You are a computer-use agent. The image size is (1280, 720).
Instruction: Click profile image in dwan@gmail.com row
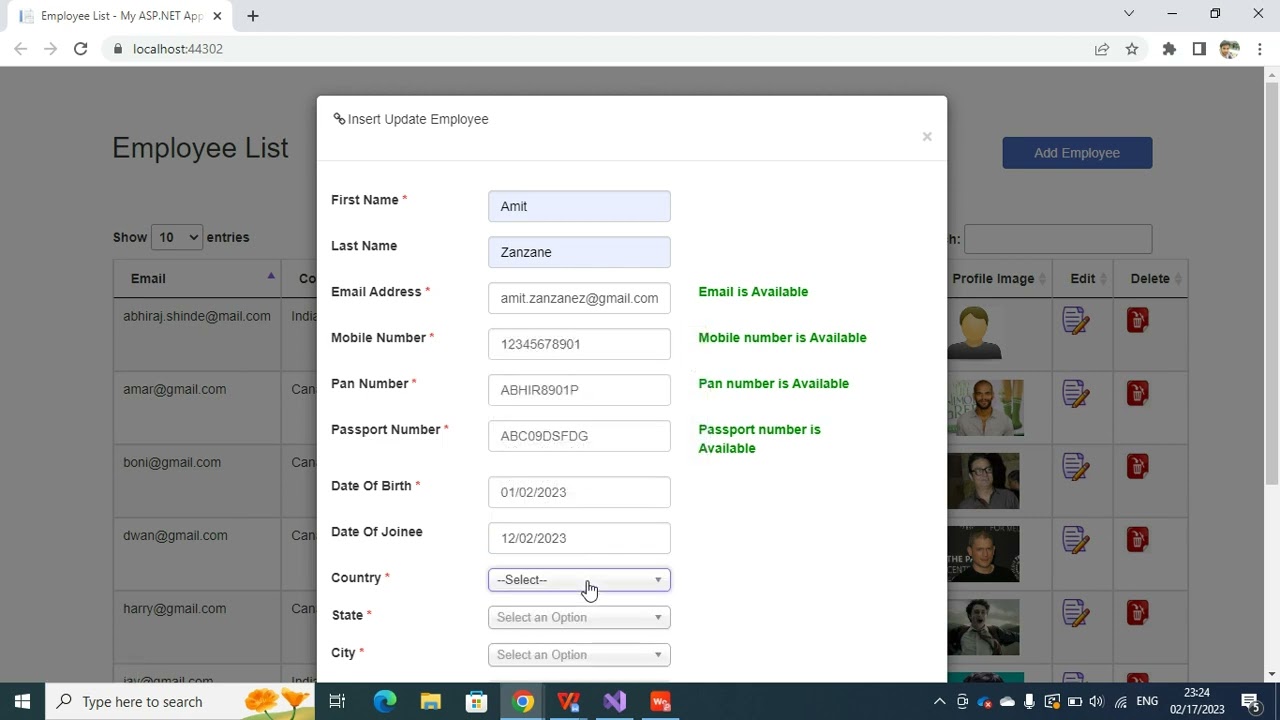984,553
